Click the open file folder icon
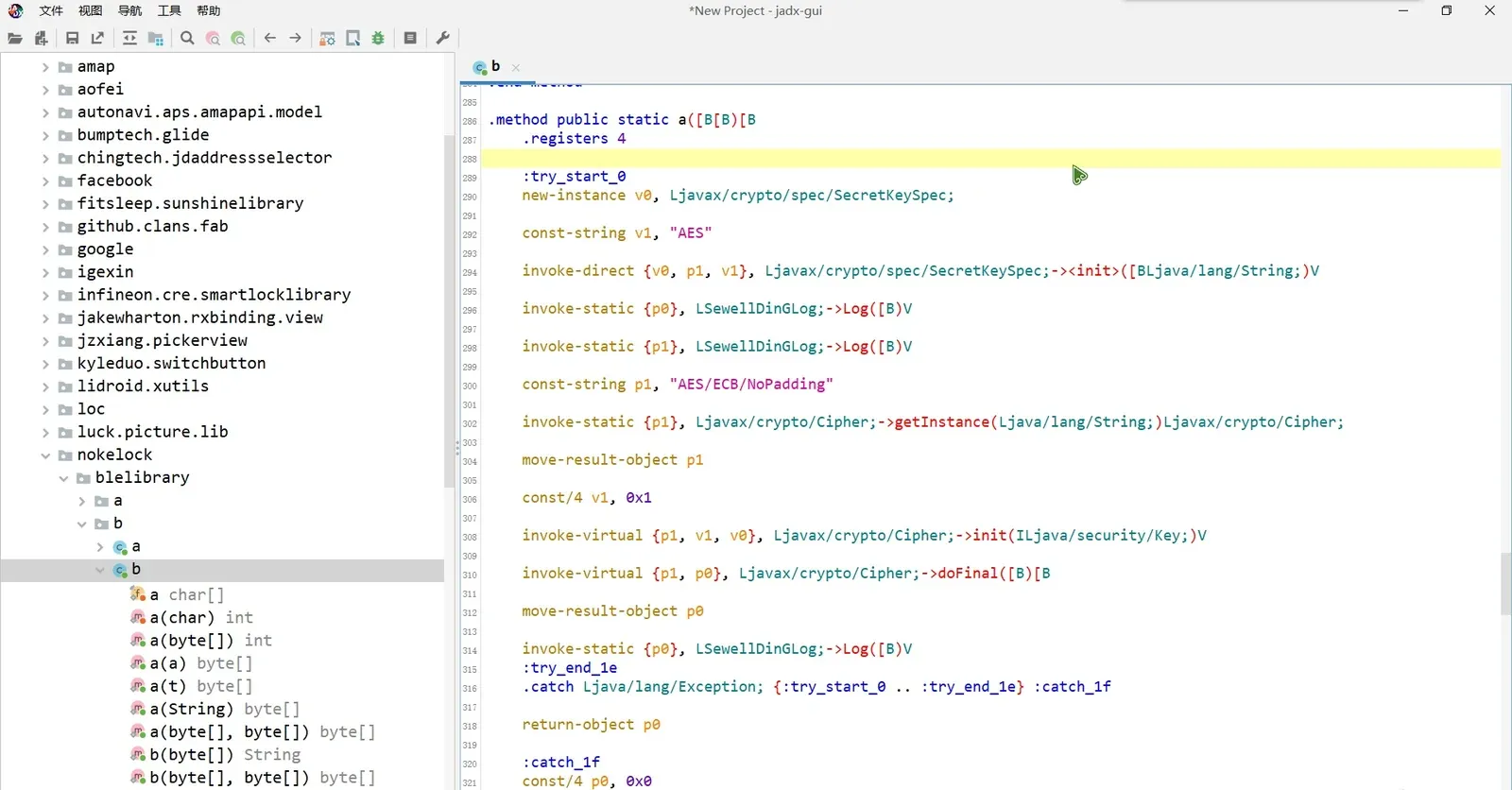 (15, 39)
